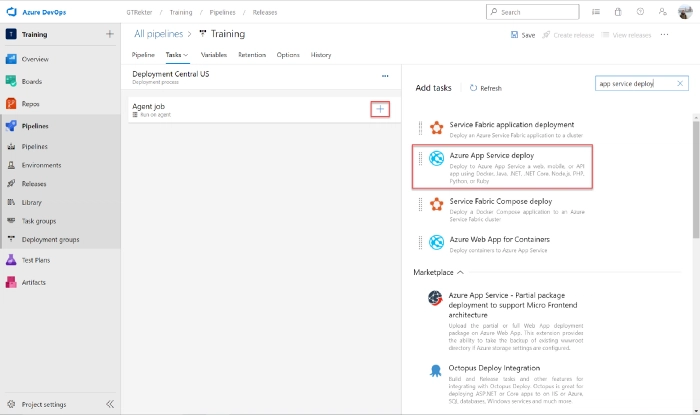This screenshot has width=700, height=415.
Task: Click the header Search box
Action: [x=533, y=12]
